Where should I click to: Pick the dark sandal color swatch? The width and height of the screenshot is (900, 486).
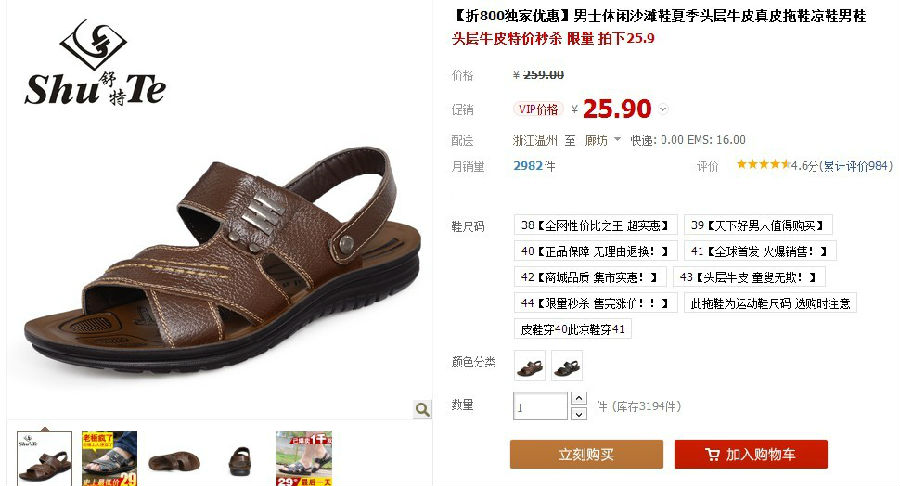click(x=567, y=366)
